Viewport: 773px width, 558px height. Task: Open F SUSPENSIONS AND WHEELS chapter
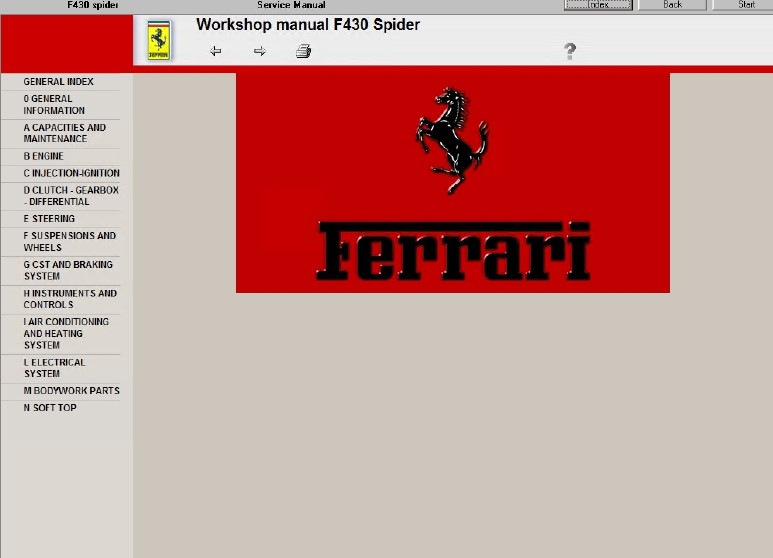tap(70, 242)
